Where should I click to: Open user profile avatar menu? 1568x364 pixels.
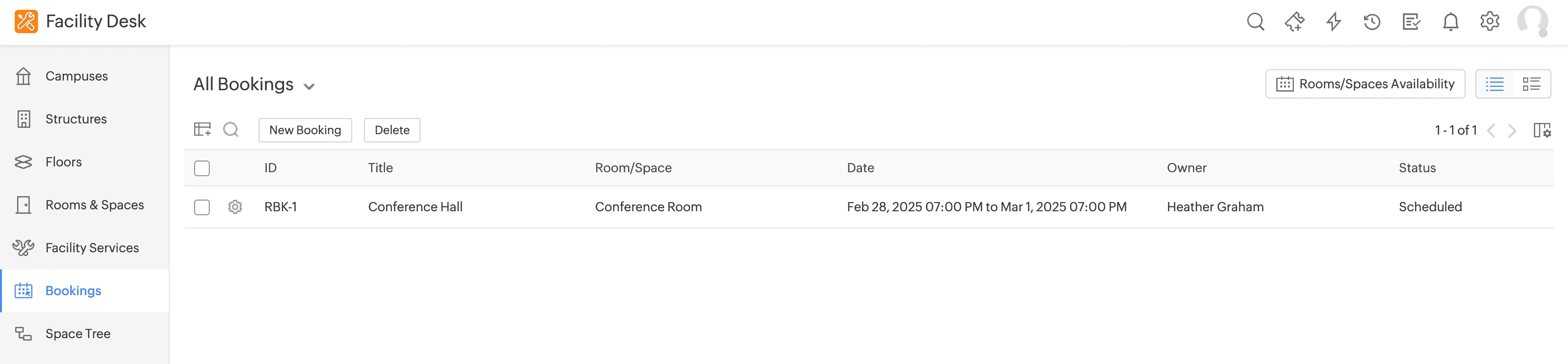coord(1532,22)
